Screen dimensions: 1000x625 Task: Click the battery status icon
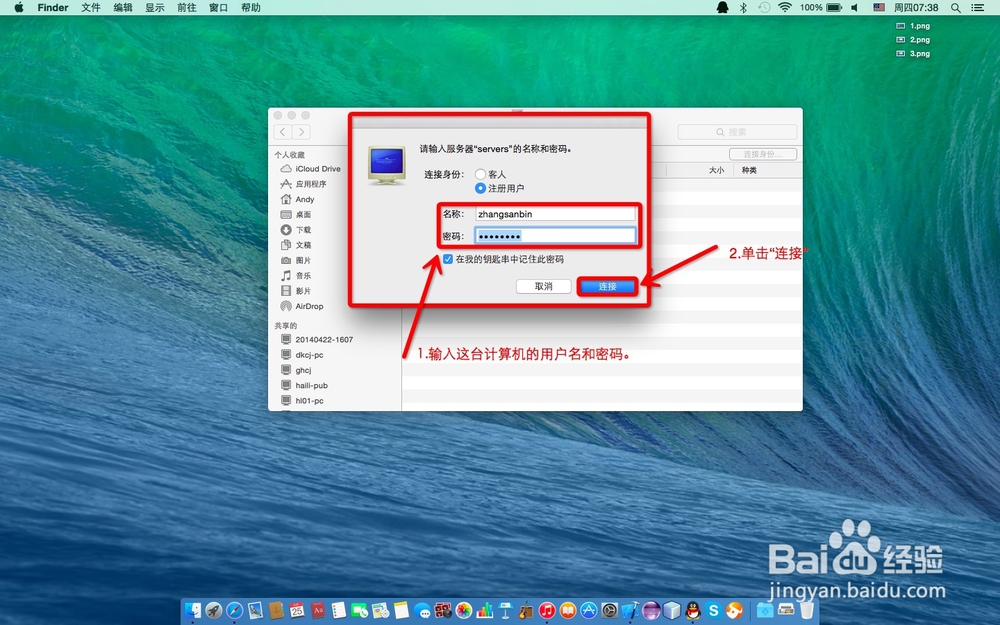834,8
